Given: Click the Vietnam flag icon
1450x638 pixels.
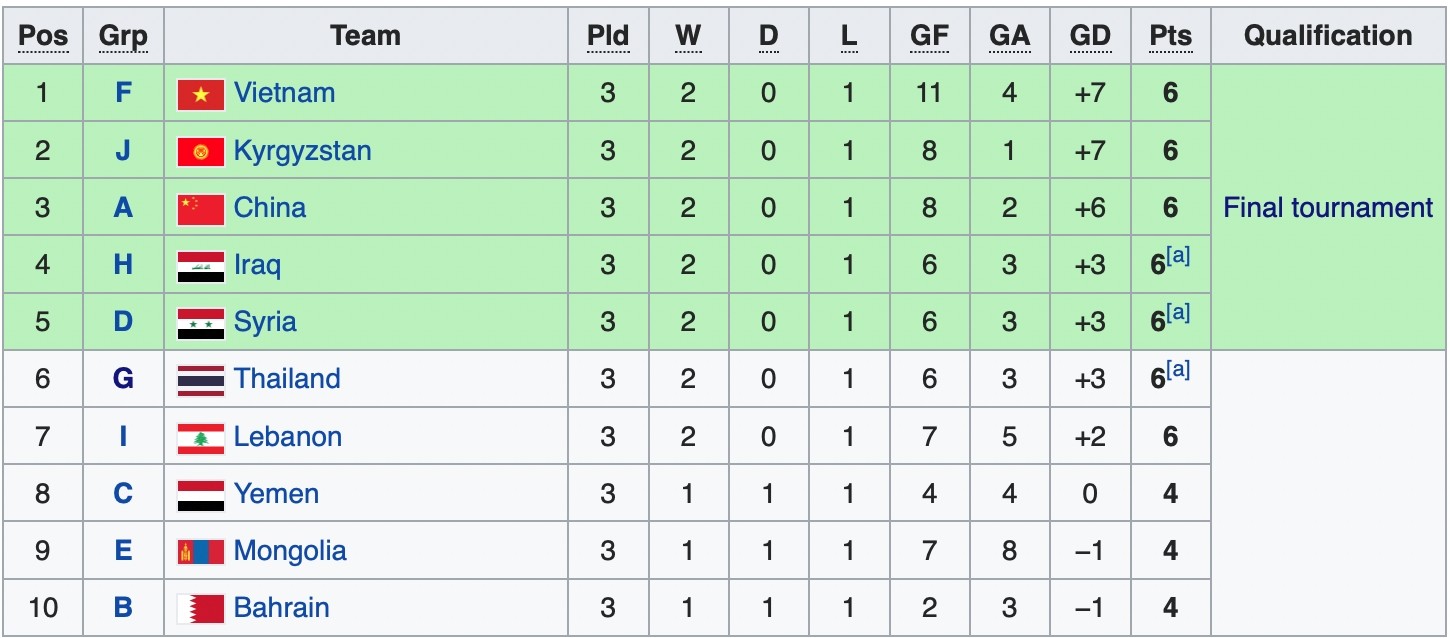Looking at the screenshot, I should [x=200, y=94].
